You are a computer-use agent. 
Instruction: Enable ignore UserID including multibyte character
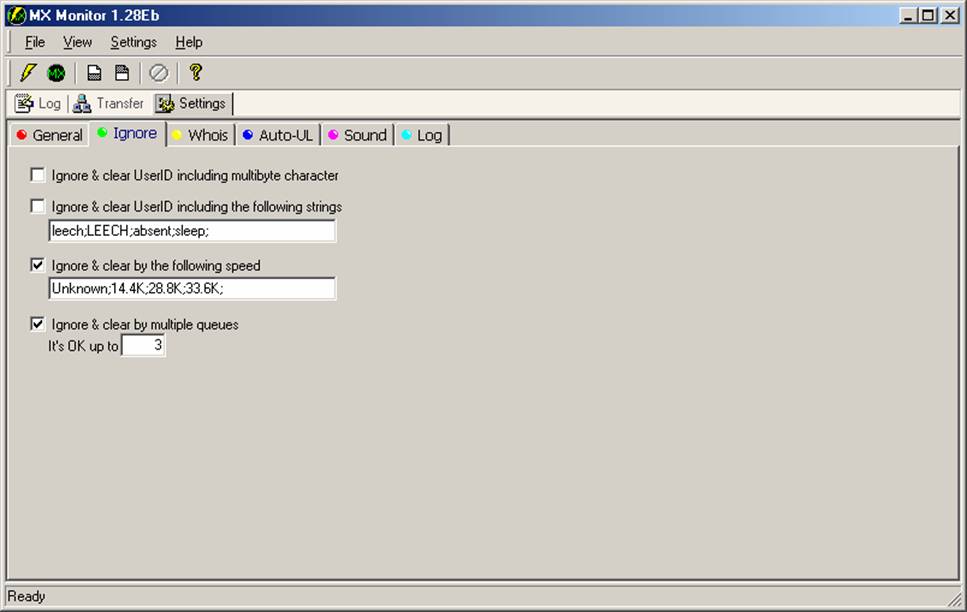pyautogui.click(x=38, y=176)
